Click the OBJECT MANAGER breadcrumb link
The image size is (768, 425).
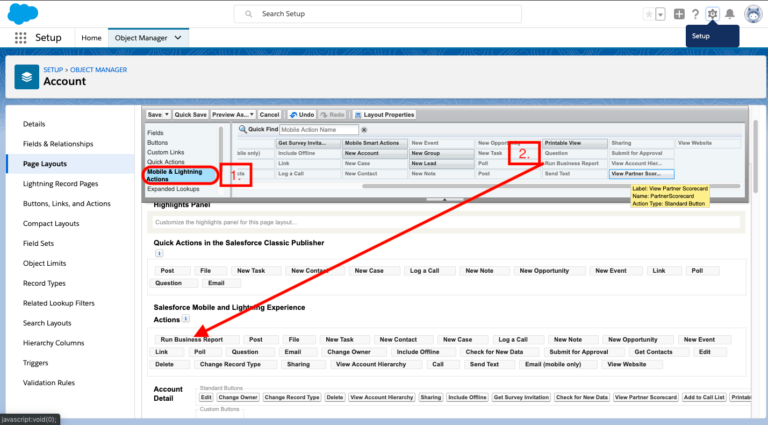[98, 70]
